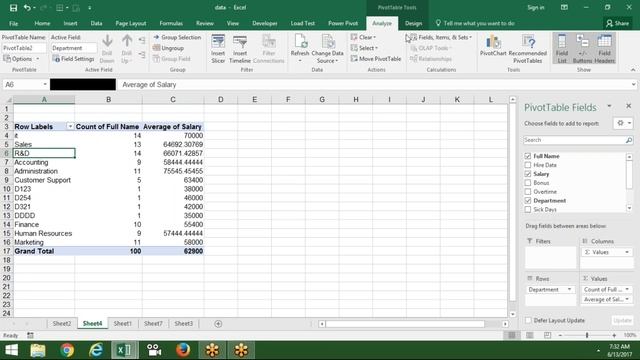Click the Drill Down arrow icon

coord(107,41)
